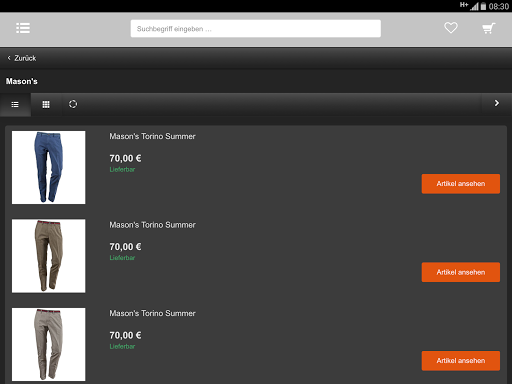The width and height of the screenshot is (512, 384).
Task: Open olive Torino Summer trousers thumbnail
Action: coord(49,256)
